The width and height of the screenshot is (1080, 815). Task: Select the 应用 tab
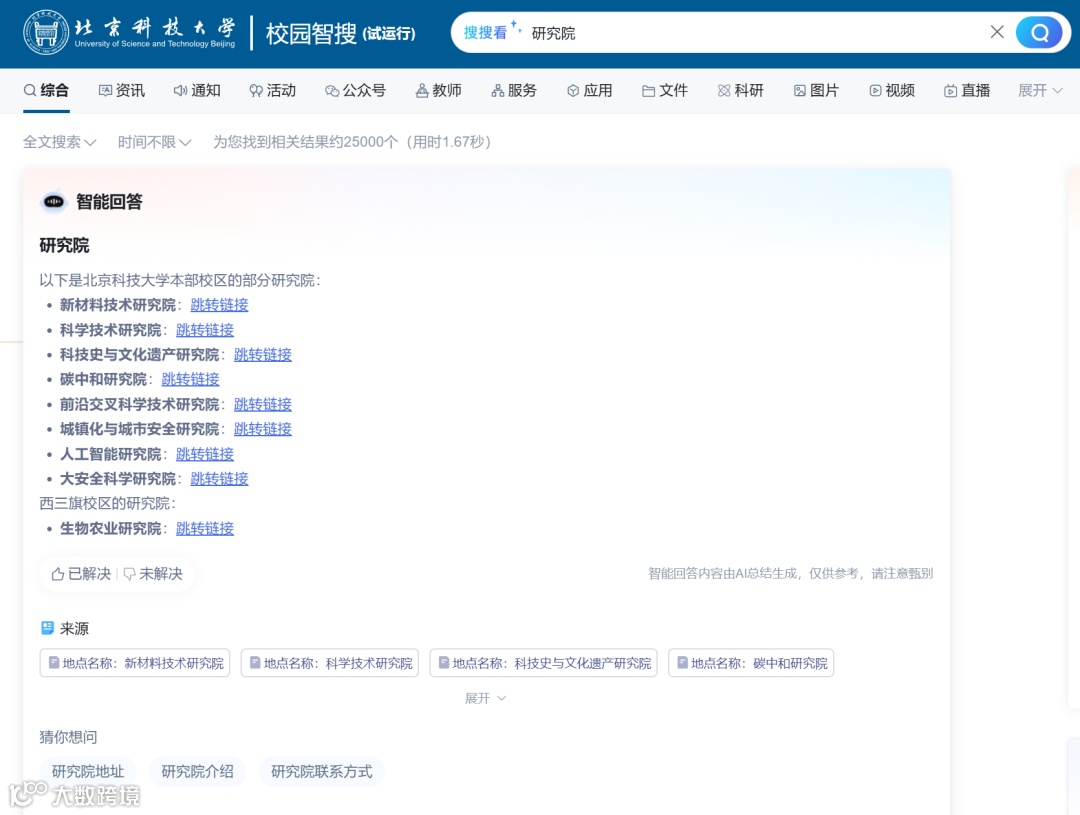click(590, 90)
